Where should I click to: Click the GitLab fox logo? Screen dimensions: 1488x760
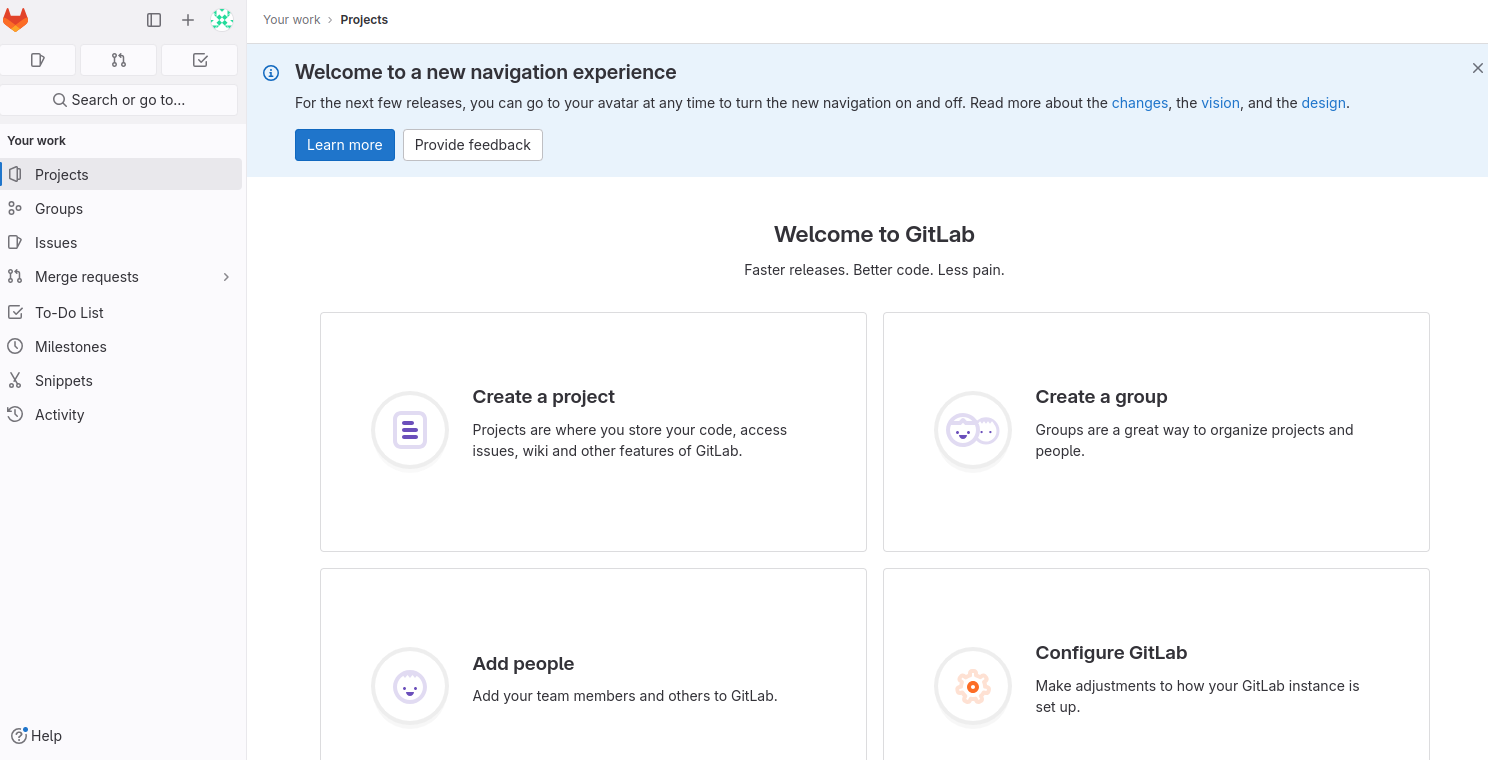point(16,20)
